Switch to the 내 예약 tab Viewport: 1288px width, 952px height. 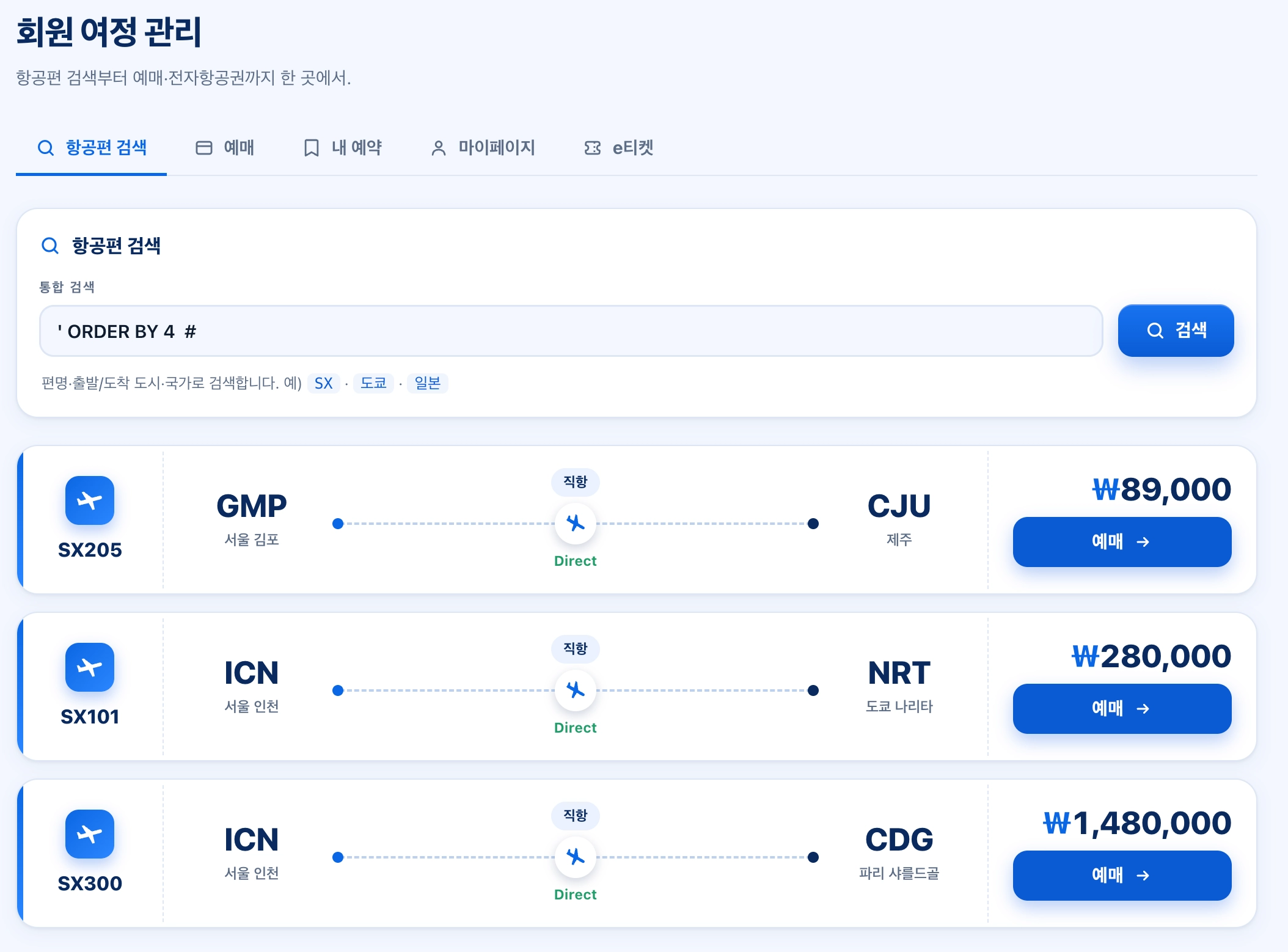[x=343, y=148]
